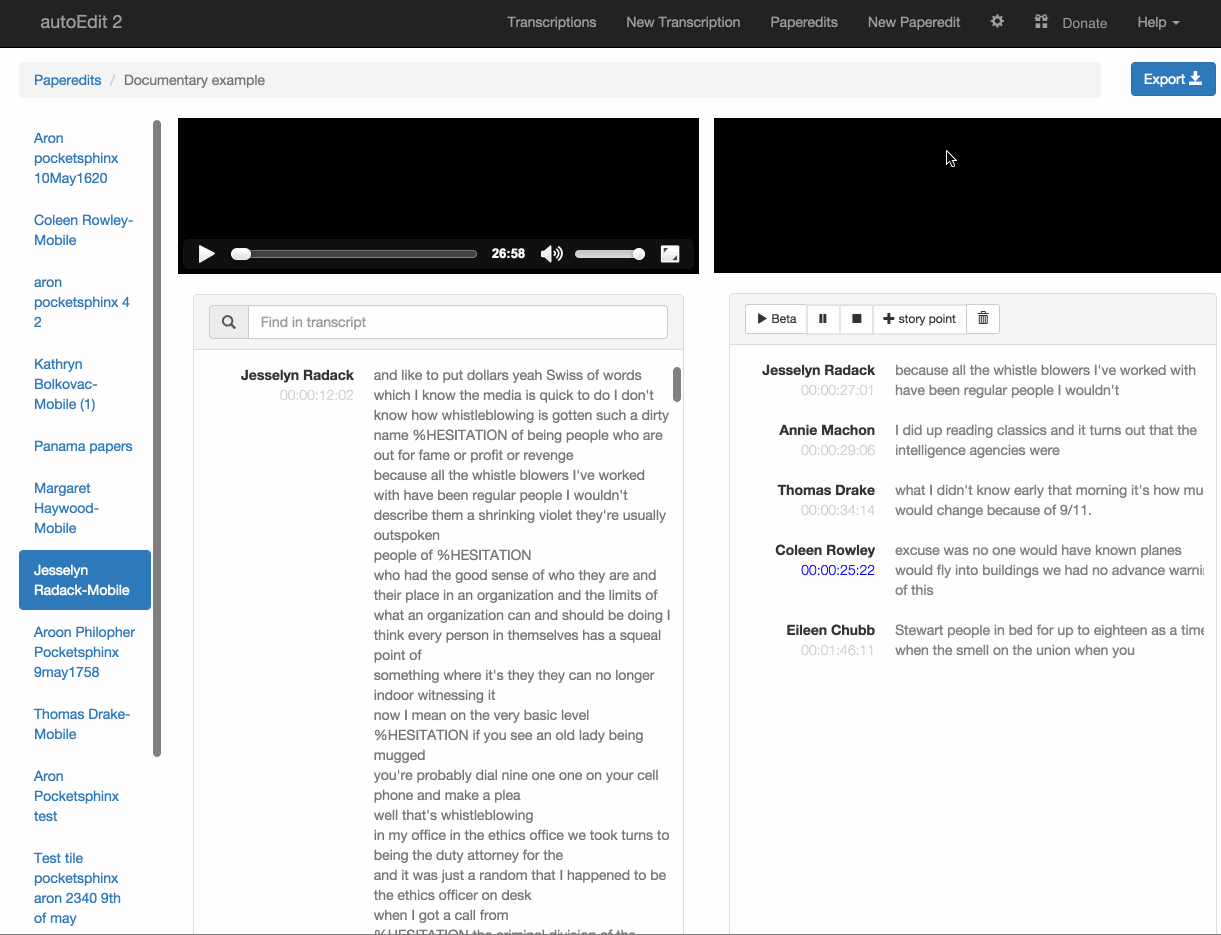Click the settings gear icon in navbar
This screenshot has width=1221, height=935.
point(997,22)
